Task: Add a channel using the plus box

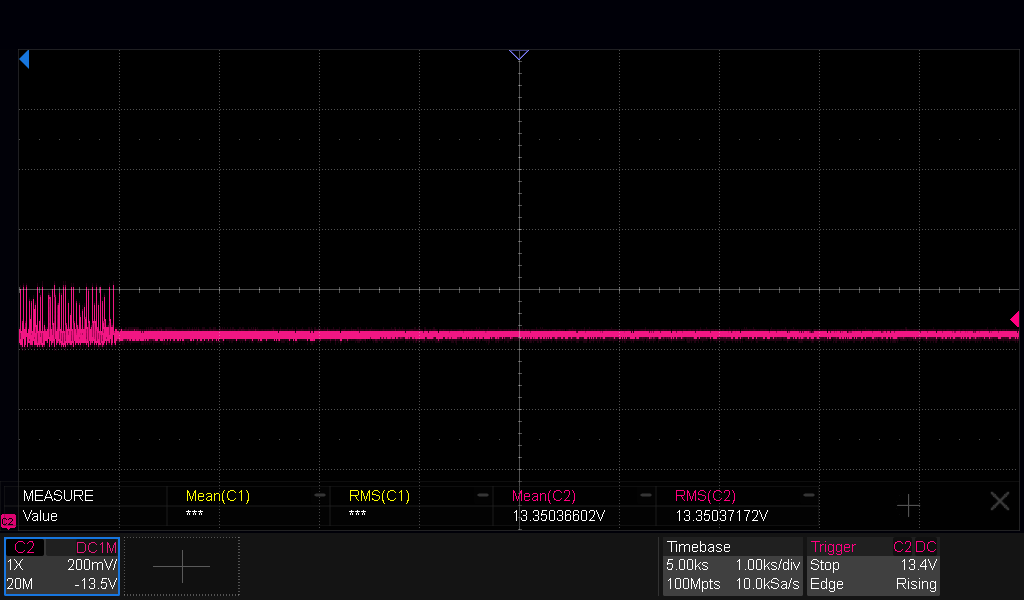Action: pyautogui.click(x=182, y=566)
